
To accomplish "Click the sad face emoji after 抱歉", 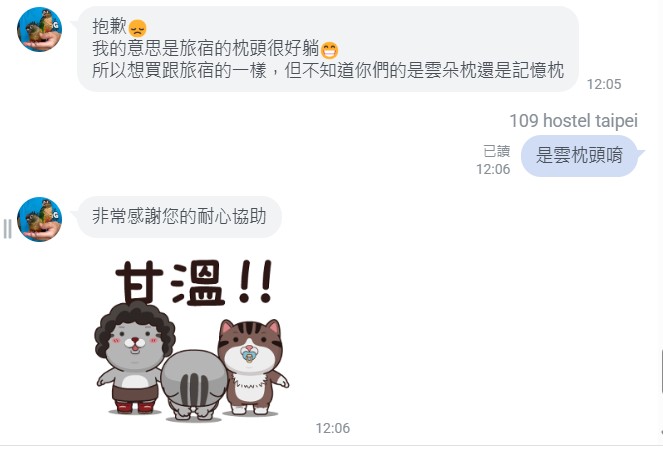I will [137, 28].
